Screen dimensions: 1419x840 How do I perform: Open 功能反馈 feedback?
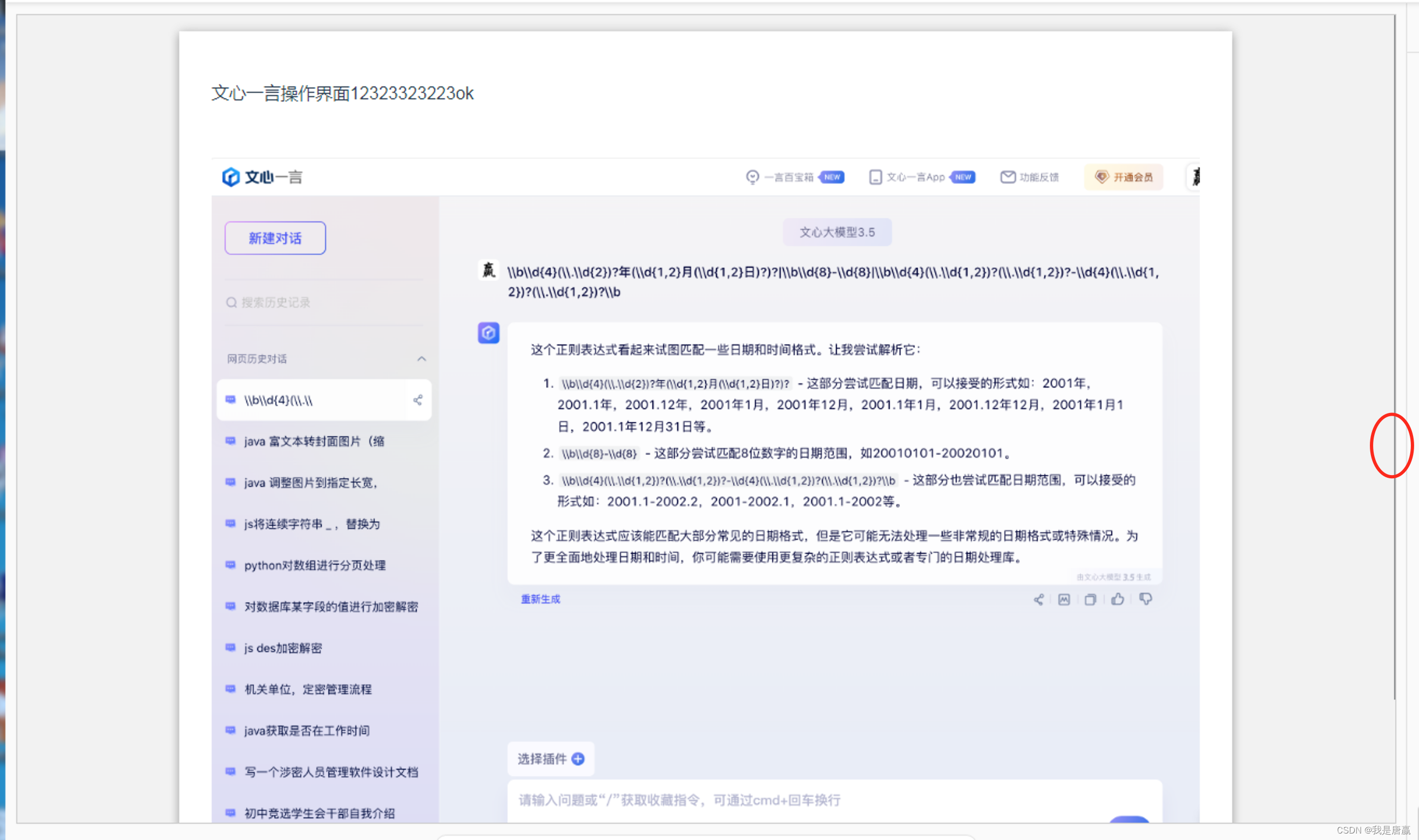[1030, 177]
